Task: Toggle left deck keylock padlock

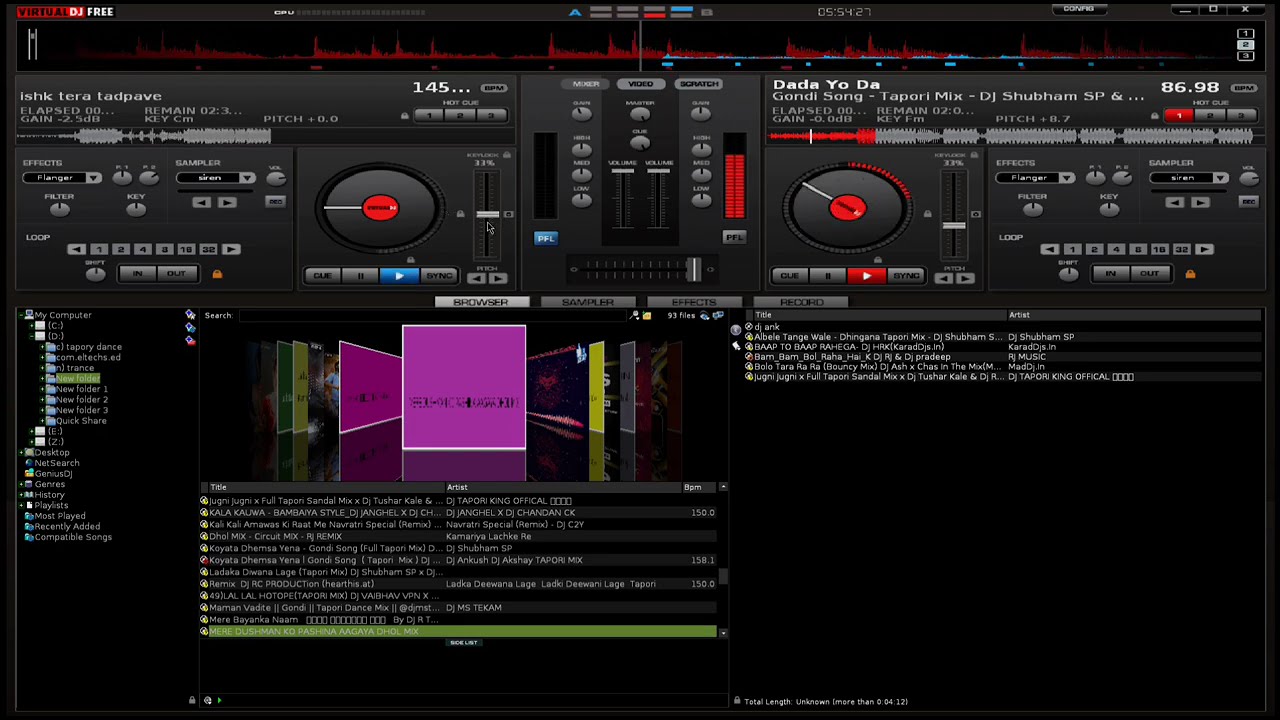Action: [507, 155]
